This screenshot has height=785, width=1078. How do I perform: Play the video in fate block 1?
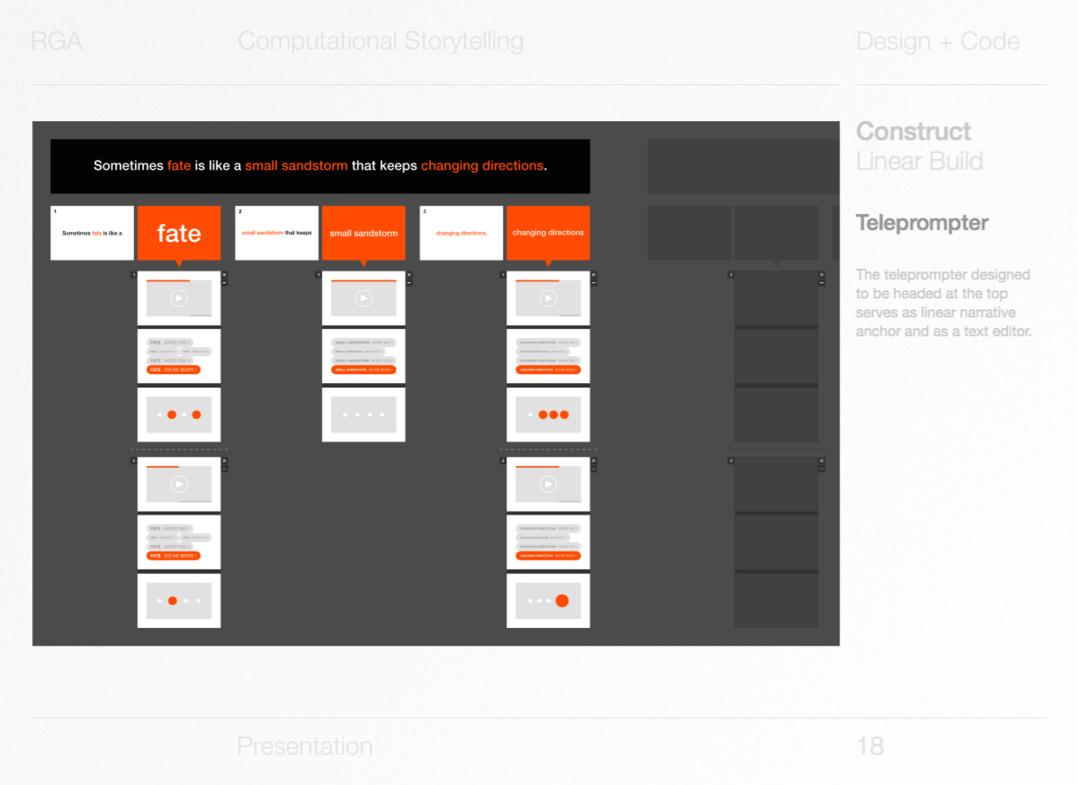coord(179,298)
